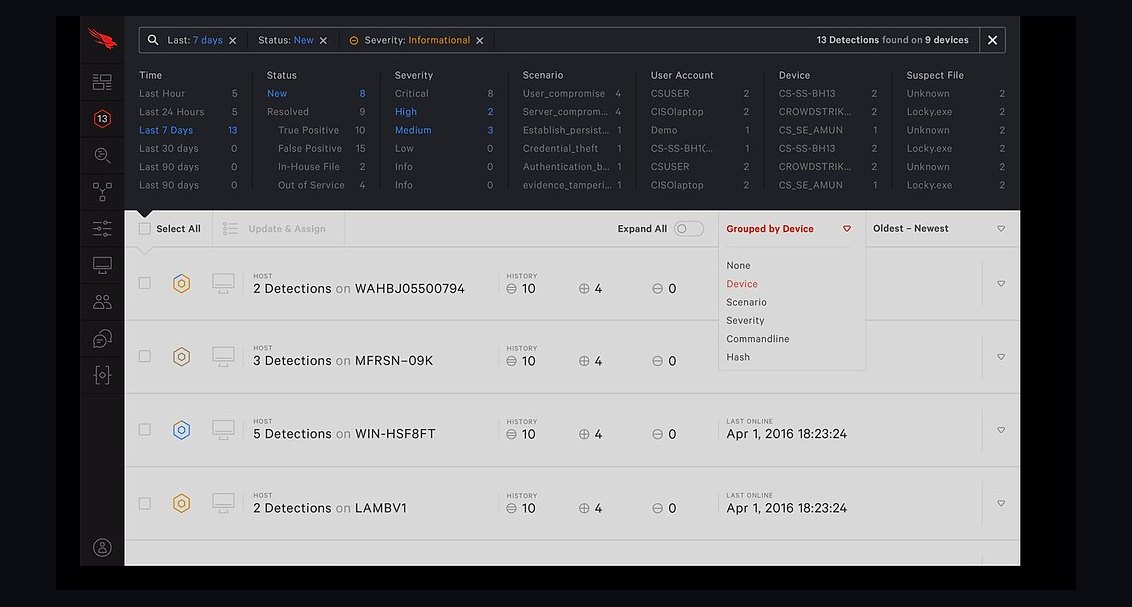Check the WAHBJ05500794 row checkbox
The width and height of the screenshot is (1132, 607).
click(x=144, y=283)
